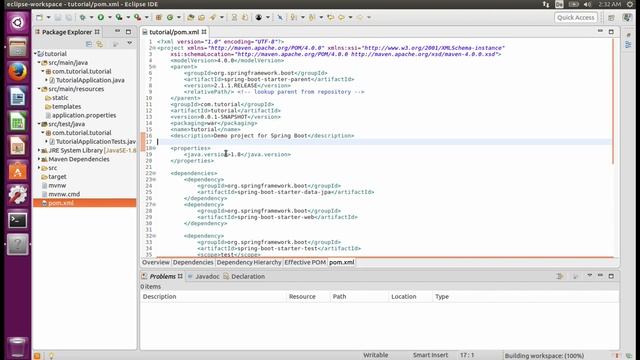Screen dimensions: 640x360
Task: Collapse the tutorial project node
Action: 36,53
